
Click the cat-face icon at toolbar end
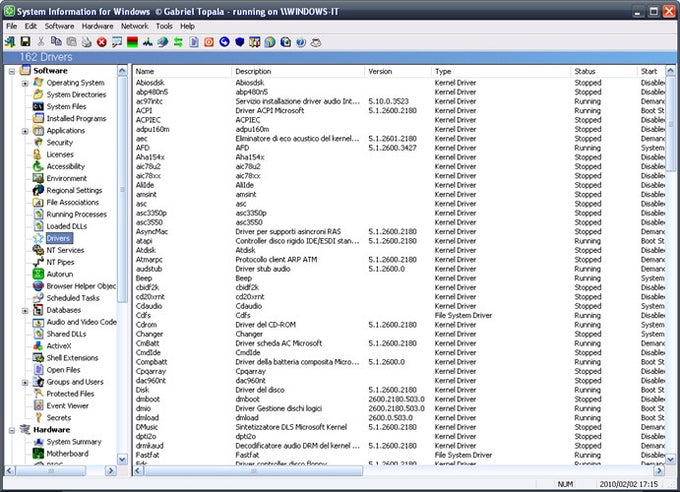(x=316, y=42)
